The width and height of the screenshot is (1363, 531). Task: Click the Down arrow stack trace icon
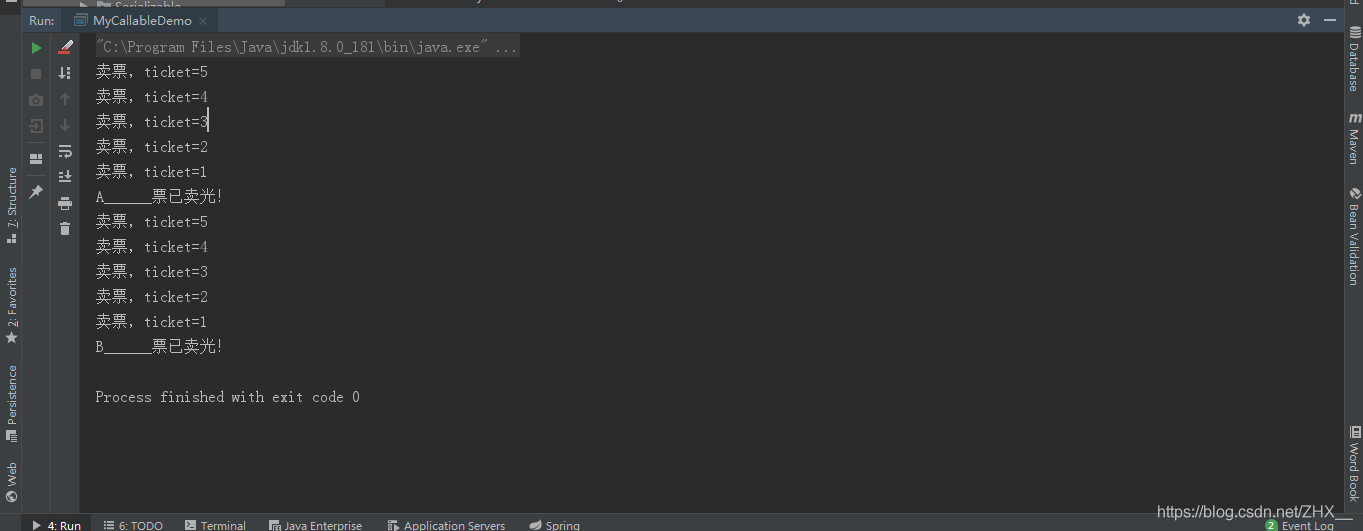65,125
